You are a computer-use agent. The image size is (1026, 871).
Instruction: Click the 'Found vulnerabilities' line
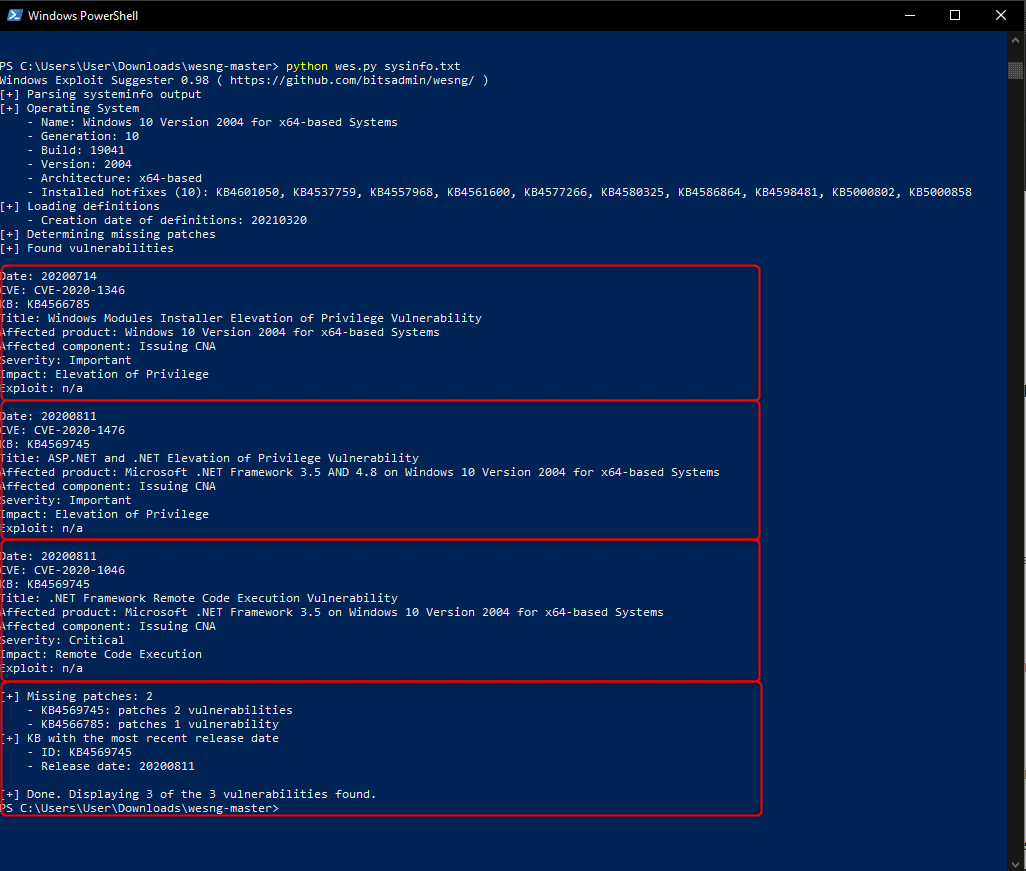pos(87,249)
